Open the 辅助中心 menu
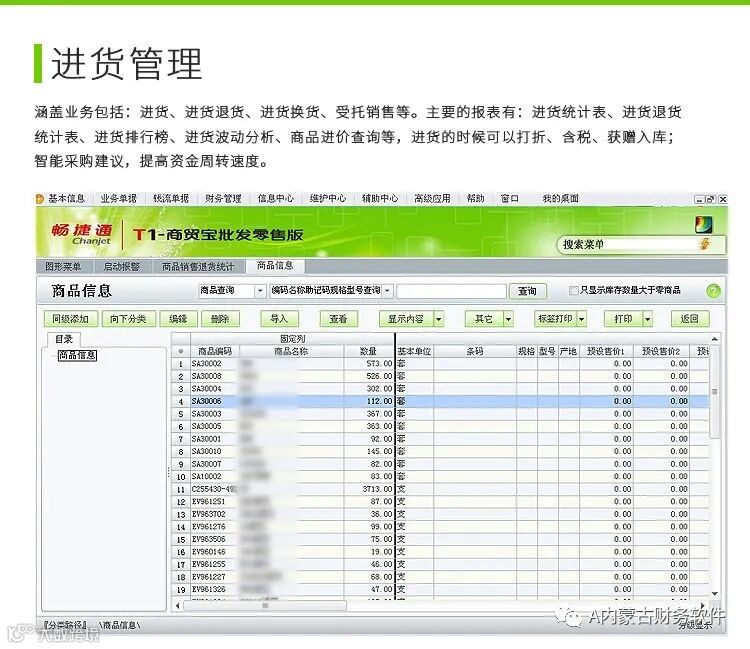Screen dimensions: 750x649 pos(380,198)
